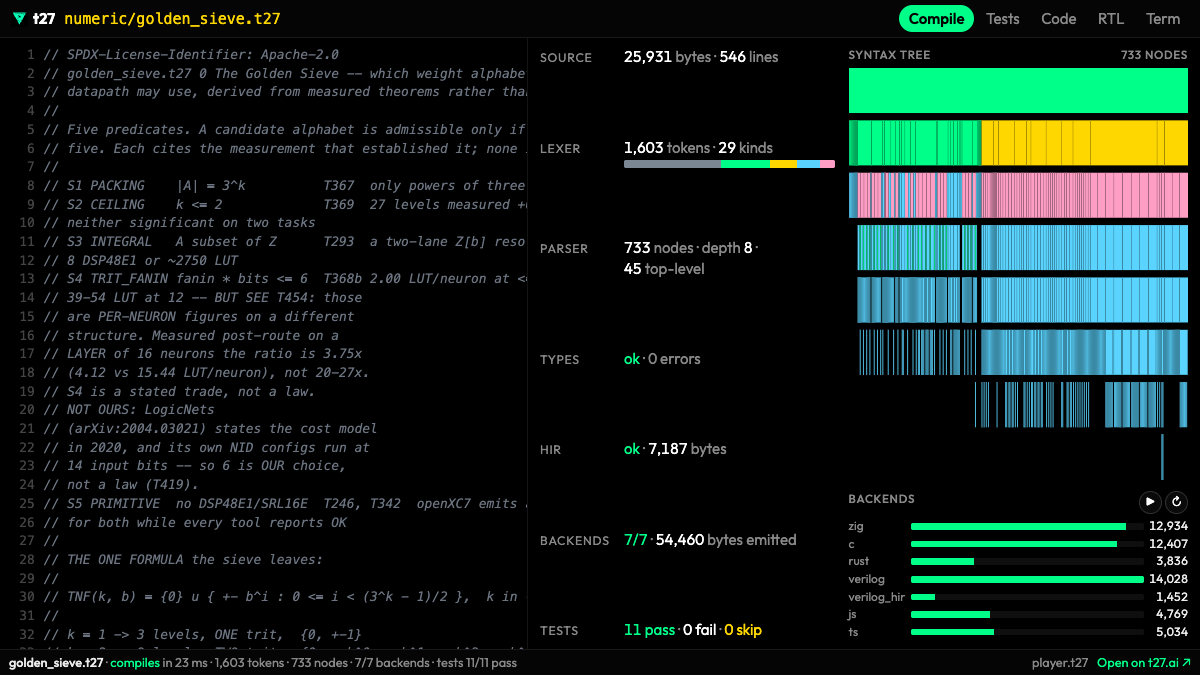Click the 1,452 verilog_hir byte count
This screenshot has height=675, width=1200.
pyautogui.click(x=1172, y=597)
